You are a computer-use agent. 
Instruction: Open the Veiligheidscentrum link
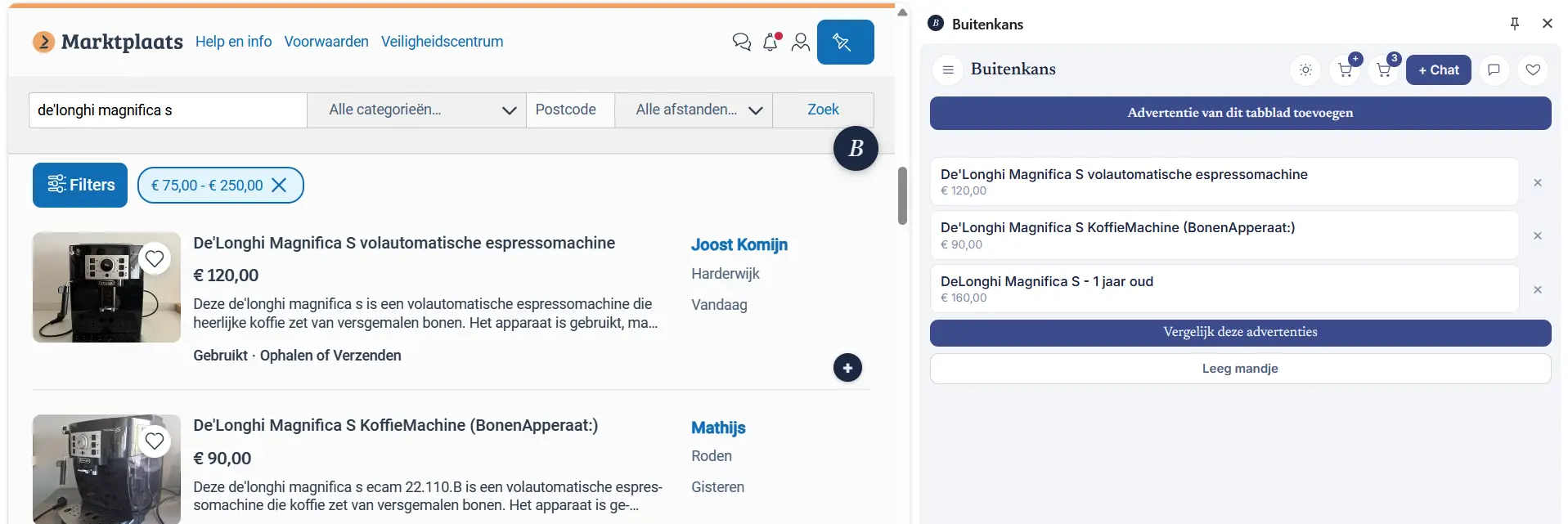tap(442, 42)
